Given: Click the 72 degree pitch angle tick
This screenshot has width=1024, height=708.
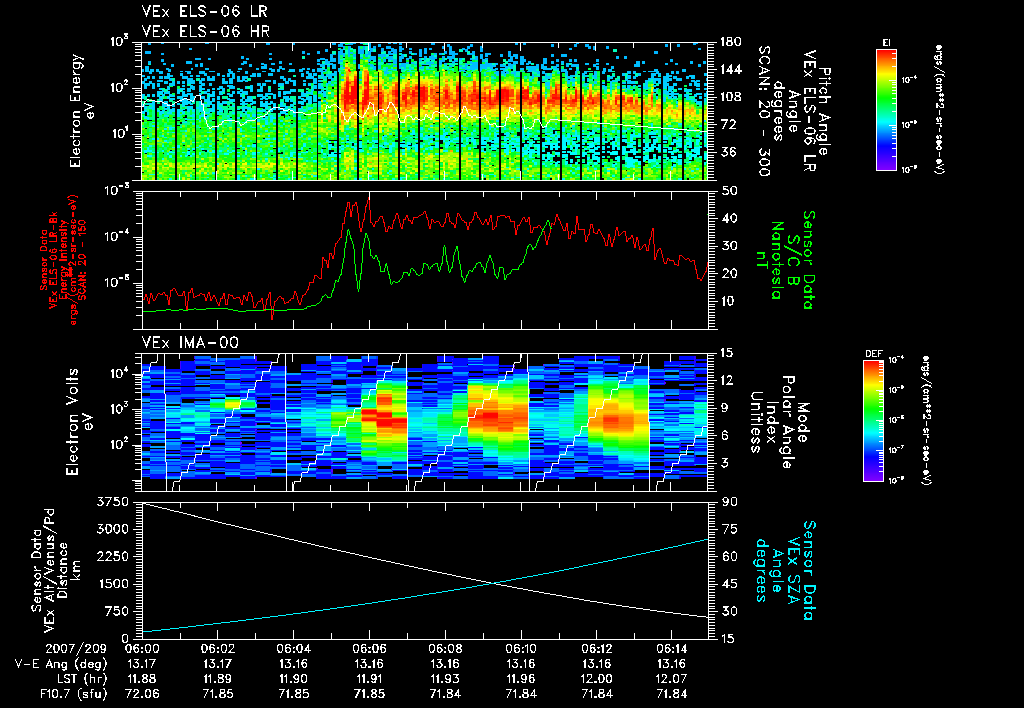Looking at the screenshot, I should (728, 124).
